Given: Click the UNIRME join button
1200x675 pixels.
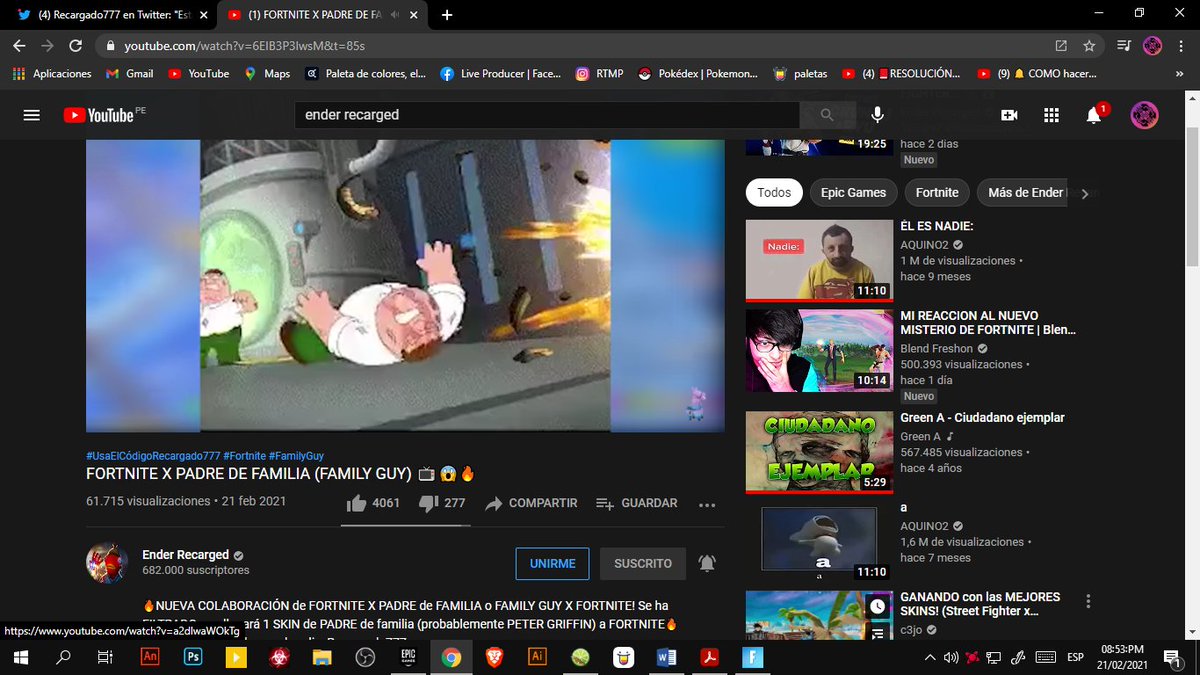Looking at the screenshot, I should (x=552, y=564).
